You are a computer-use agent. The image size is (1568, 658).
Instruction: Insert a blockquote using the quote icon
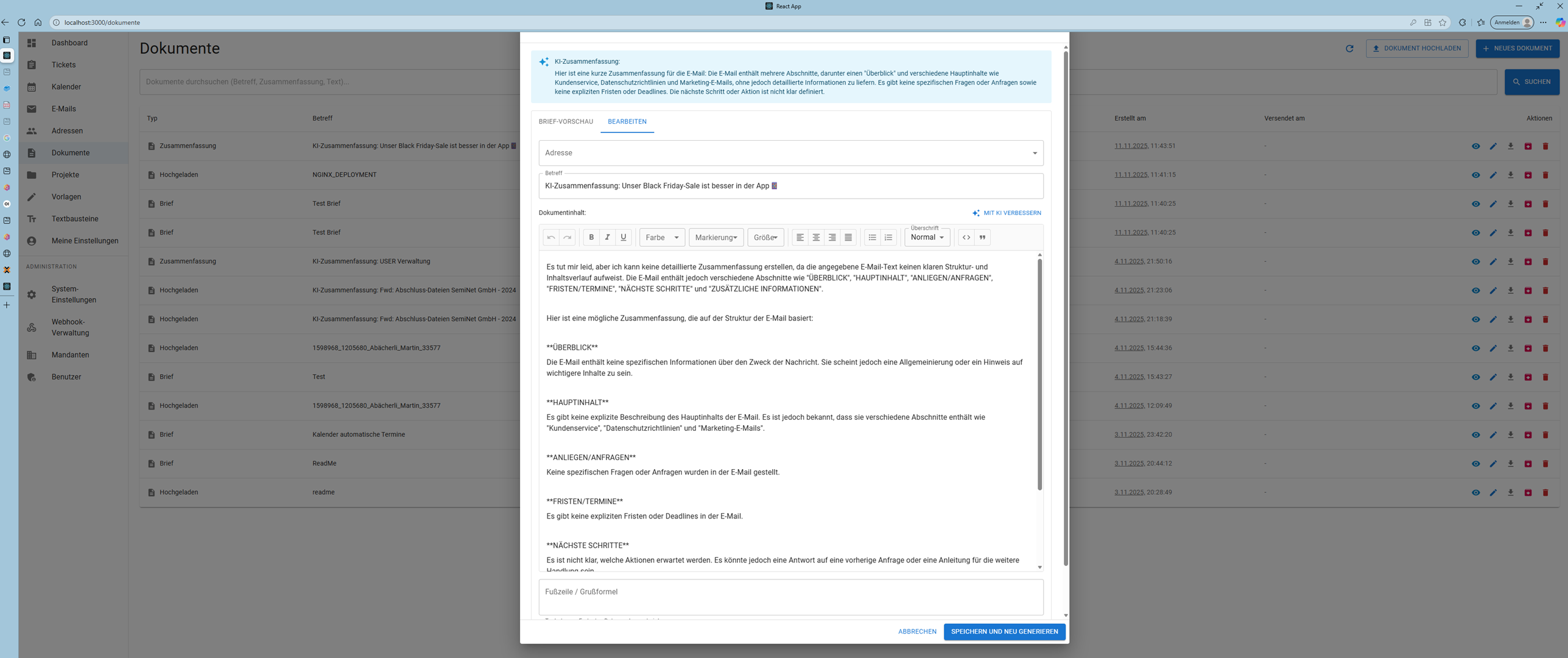tap(982, 237)
